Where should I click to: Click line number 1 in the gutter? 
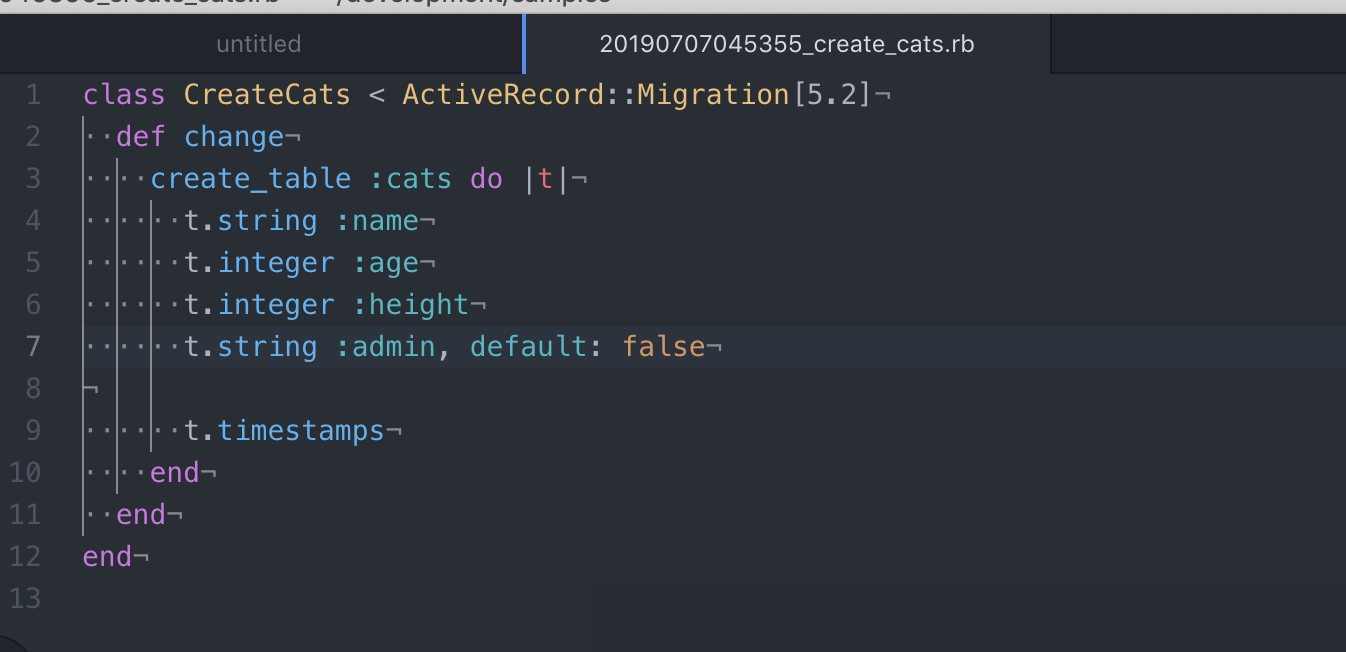click(34, 95)
